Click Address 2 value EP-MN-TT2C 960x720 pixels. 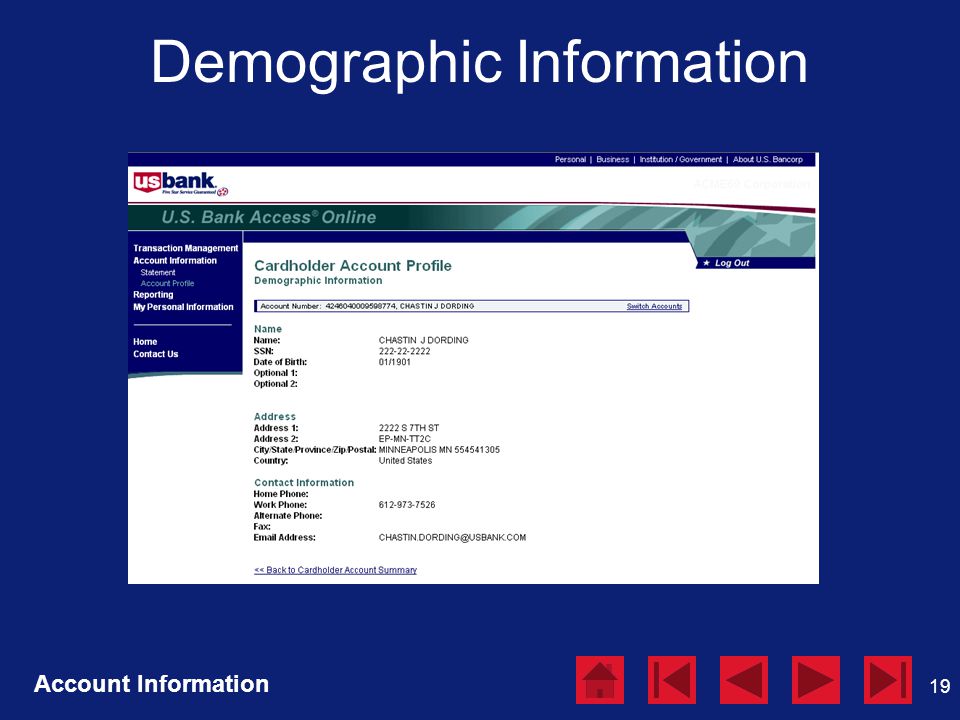pos(404,439)
